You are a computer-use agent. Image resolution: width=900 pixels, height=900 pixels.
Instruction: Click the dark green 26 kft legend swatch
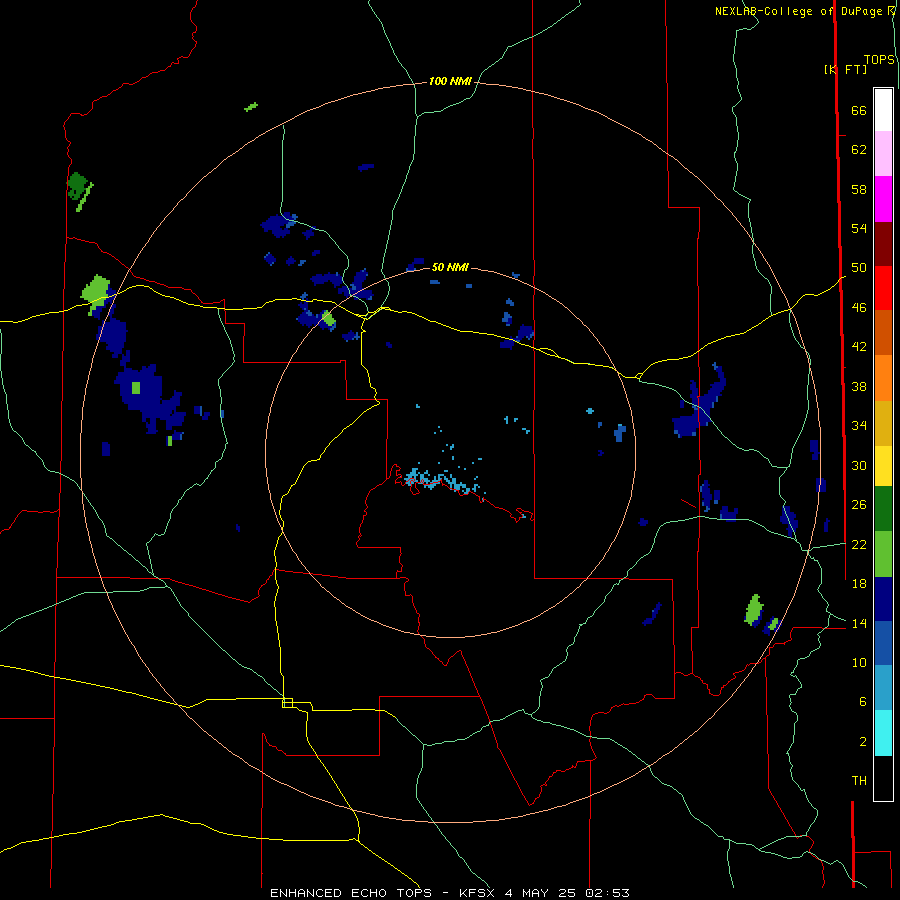pos(883,509)
